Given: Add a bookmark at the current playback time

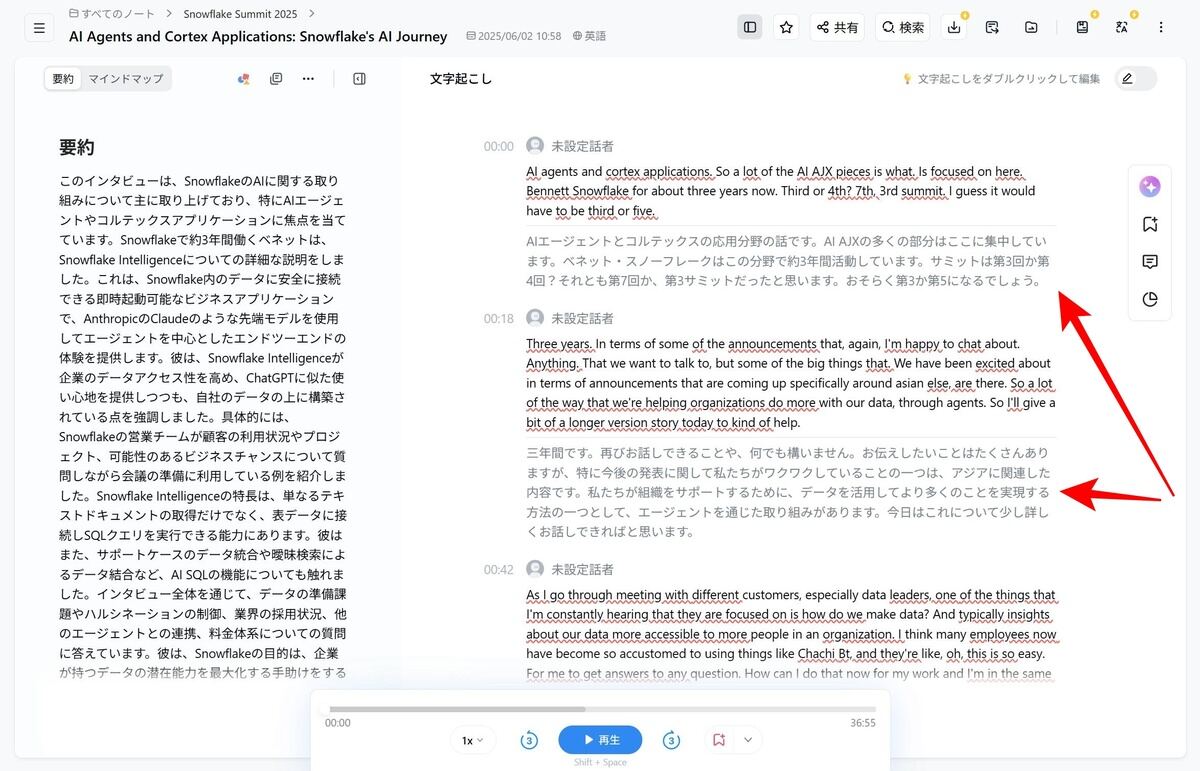Looking at the screenshot, I should pyautogui.click(x=719, y=740).
